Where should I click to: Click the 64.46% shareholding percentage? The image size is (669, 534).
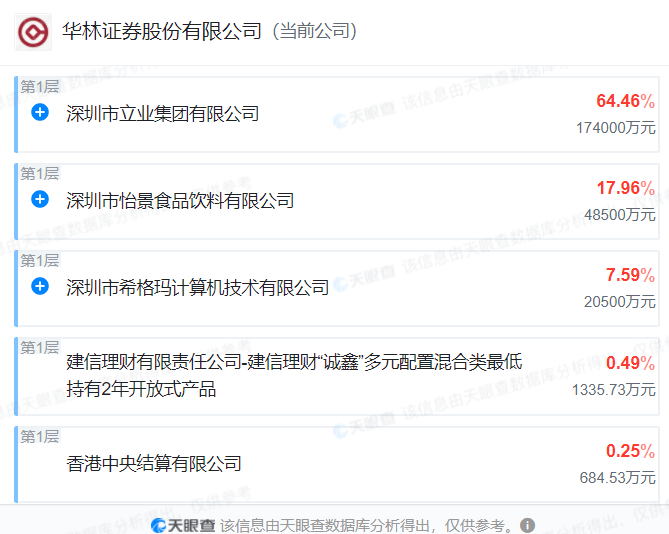(x=625, y=101)
